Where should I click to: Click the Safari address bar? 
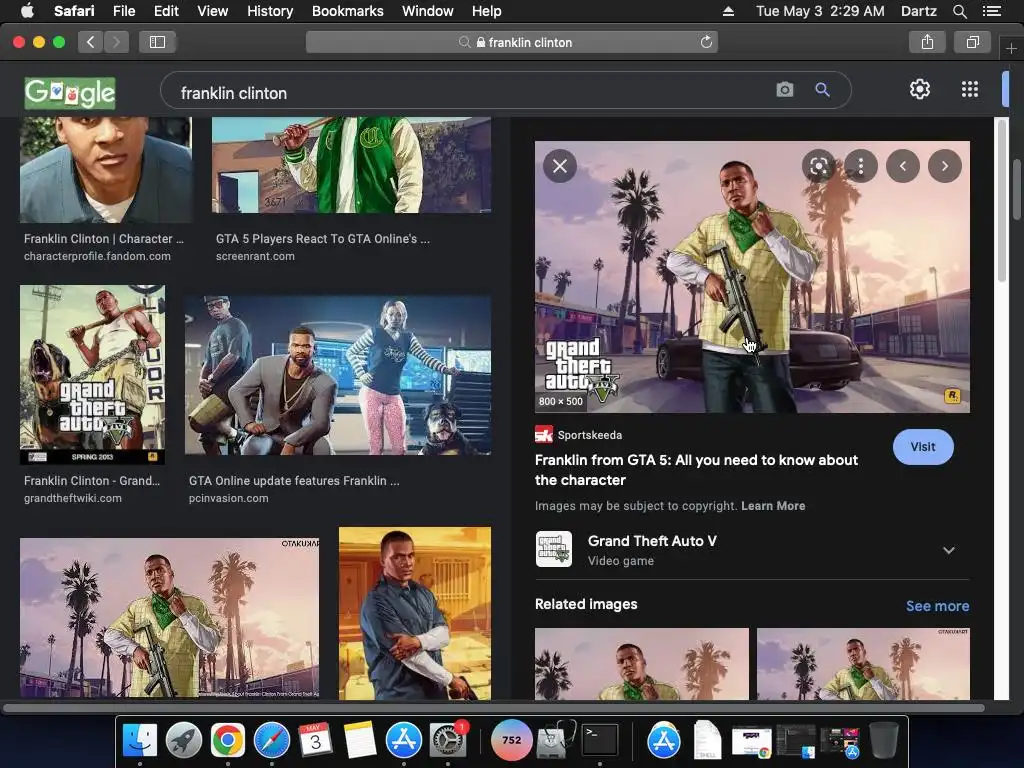click(x=512, y=42)
